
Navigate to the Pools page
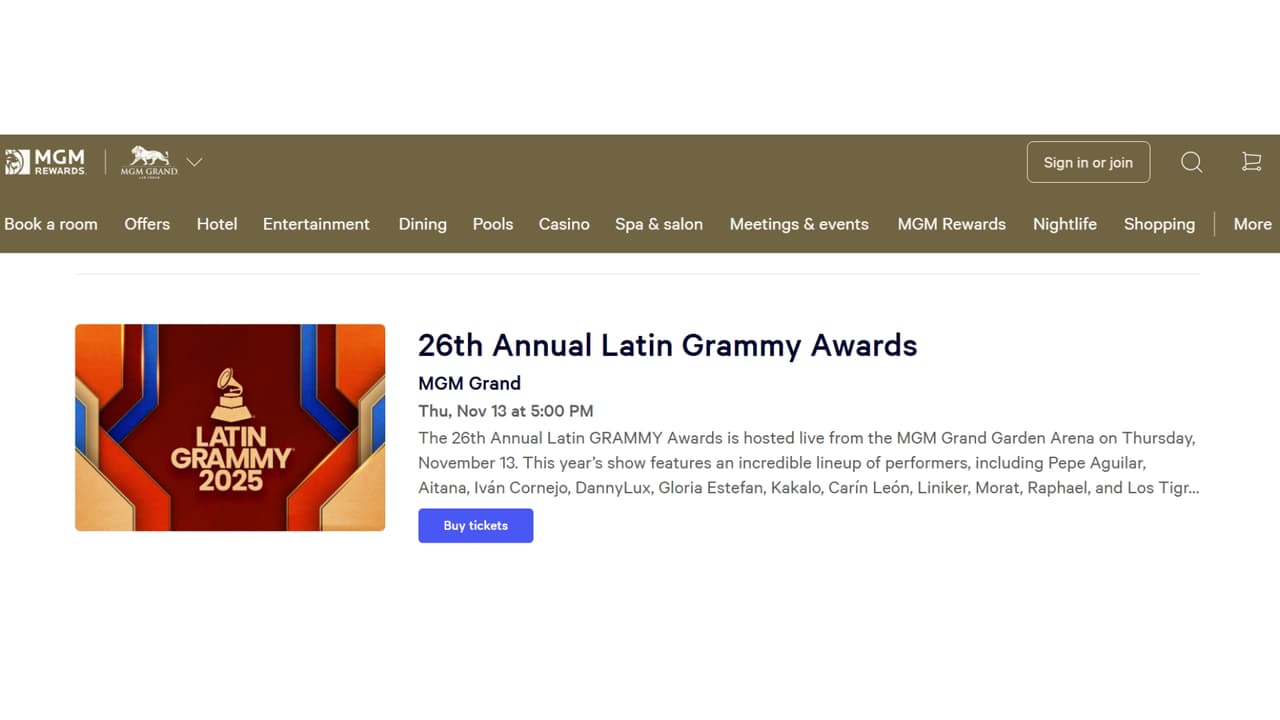[492, 224]
